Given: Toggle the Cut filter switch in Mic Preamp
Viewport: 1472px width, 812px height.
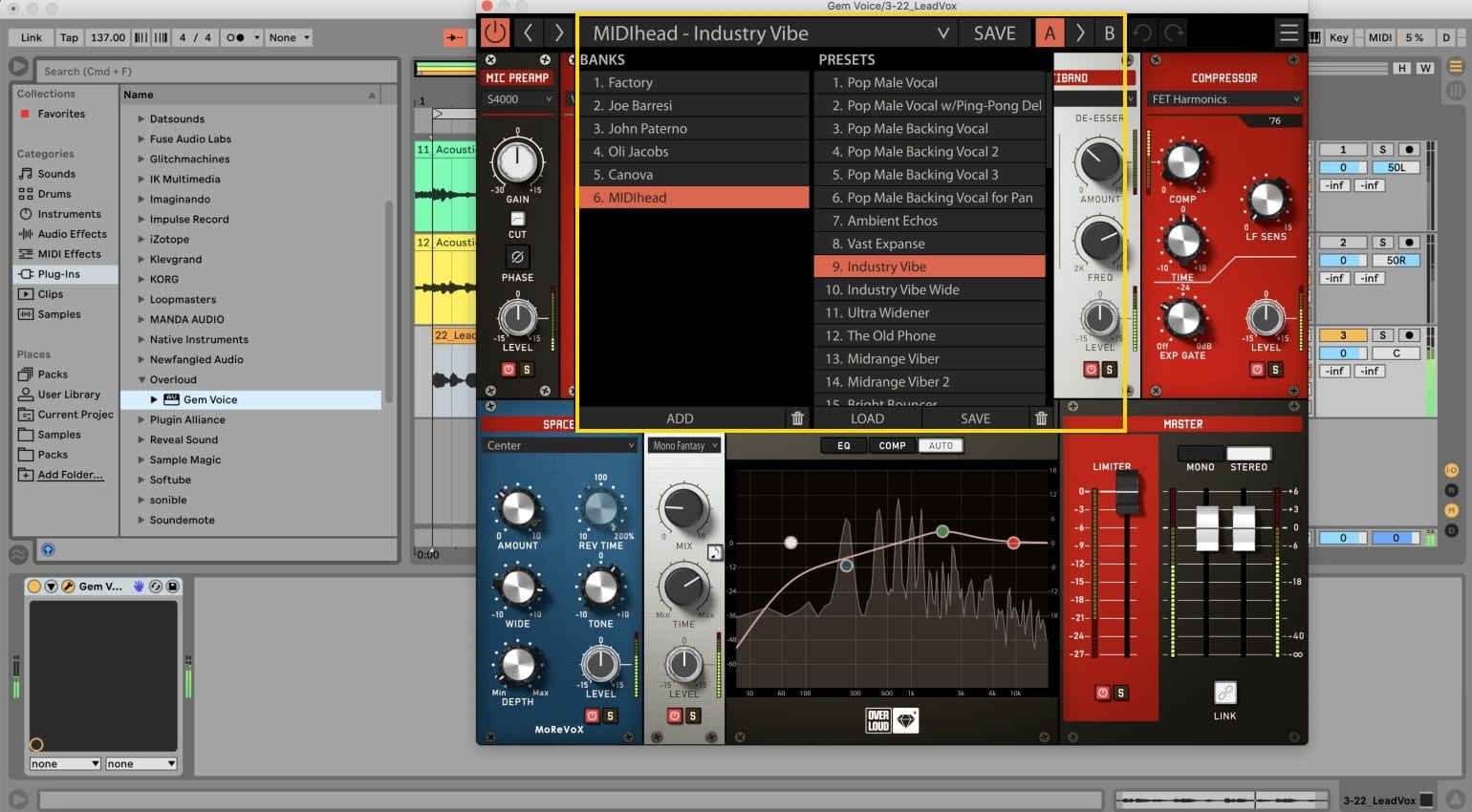Looking at the screenshot, I should [x=517, y=219].
